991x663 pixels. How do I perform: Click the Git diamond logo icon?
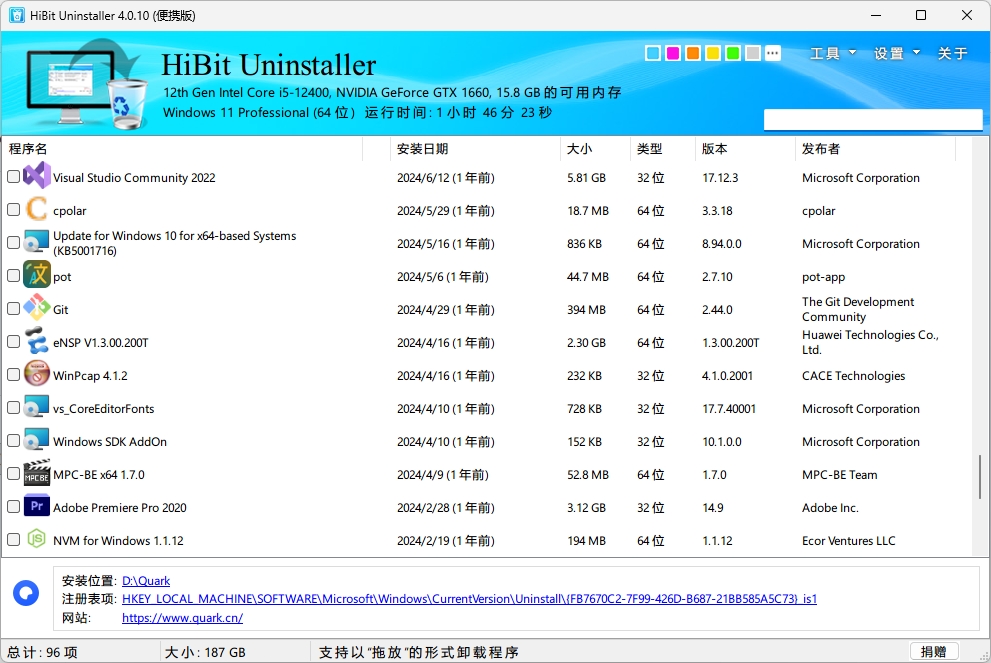coord(37,308)
